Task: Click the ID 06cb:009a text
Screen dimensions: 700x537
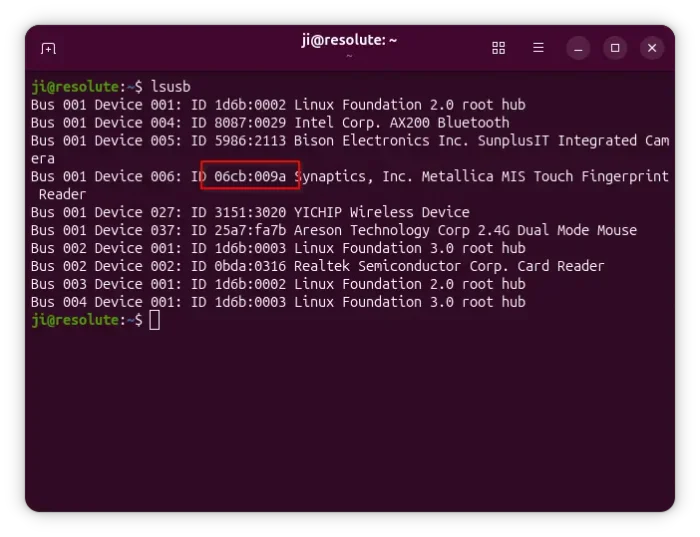Action: pos(239,176)
